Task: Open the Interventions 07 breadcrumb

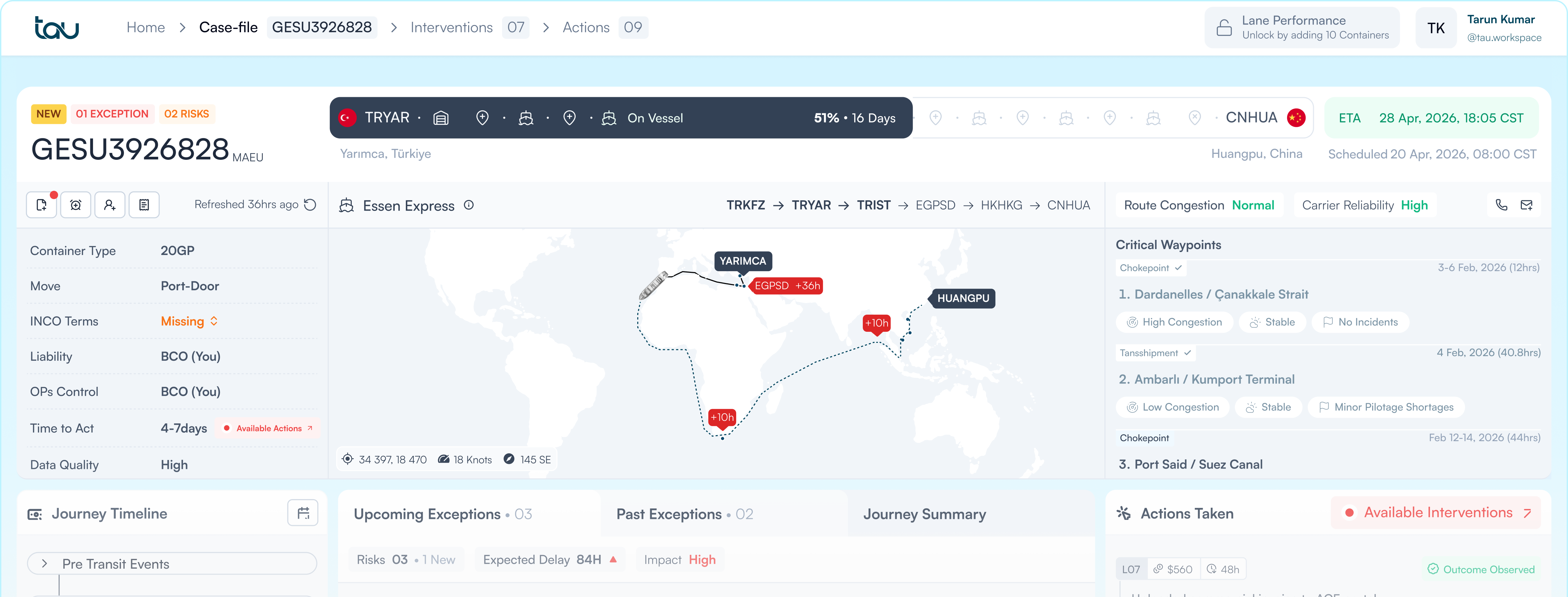Action: tap(469, 27)
